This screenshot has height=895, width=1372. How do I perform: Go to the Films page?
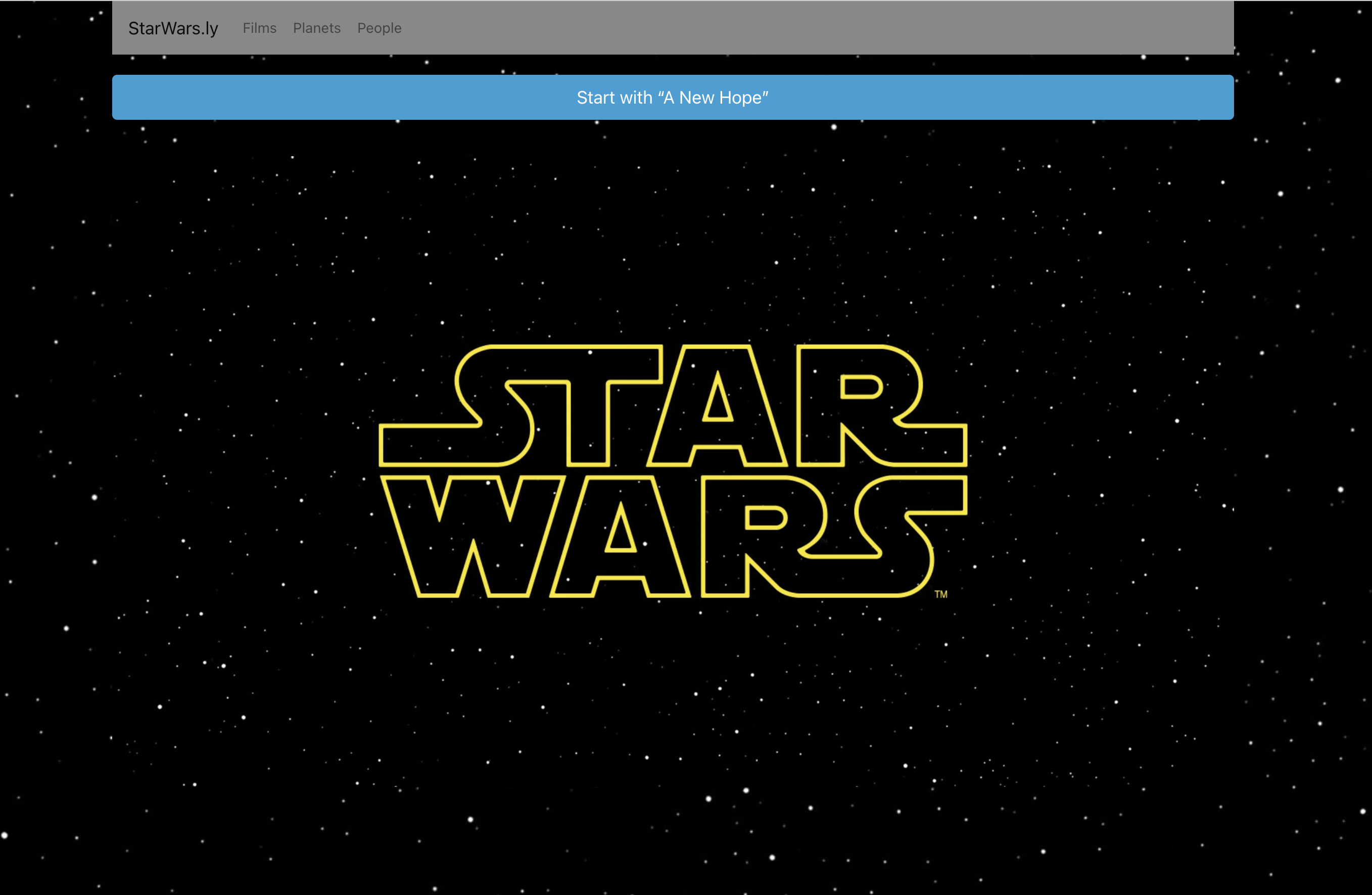tap(259, 28)
